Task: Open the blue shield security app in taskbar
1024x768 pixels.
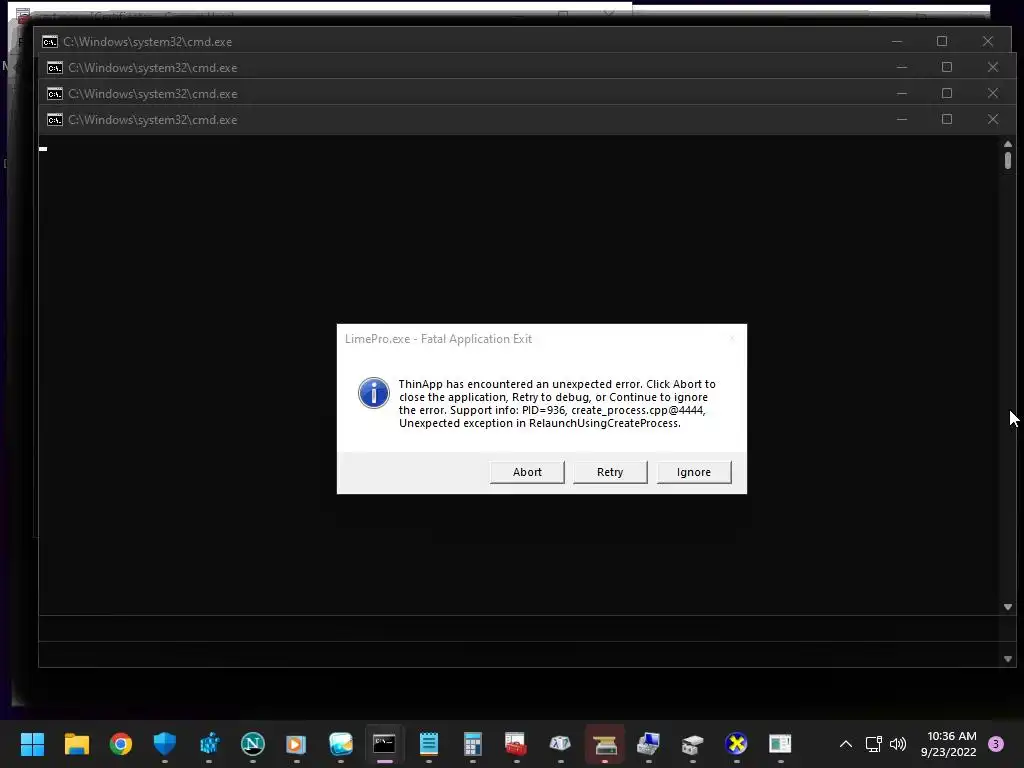Action: point(165,744)
